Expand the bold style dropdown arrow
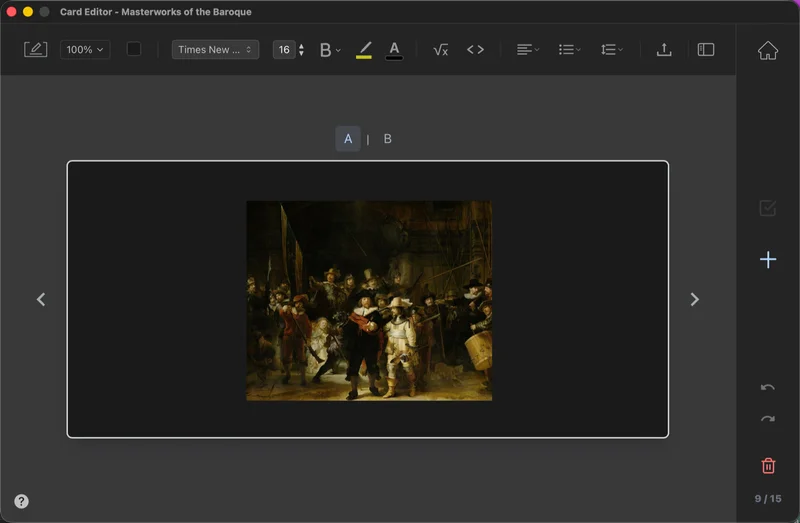This screenshot has width=800, height=523. pos(338,50)
